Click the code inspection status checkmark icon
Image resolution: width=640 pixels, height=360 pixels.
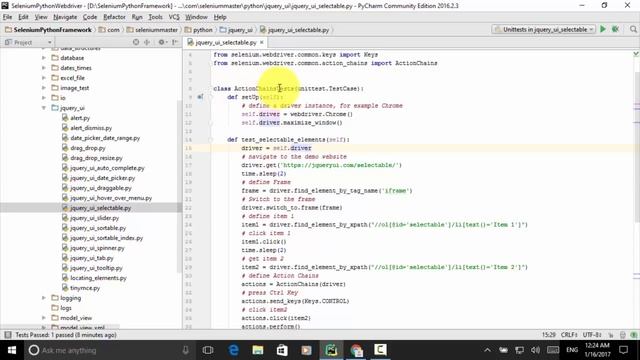(x=636, y=54)
